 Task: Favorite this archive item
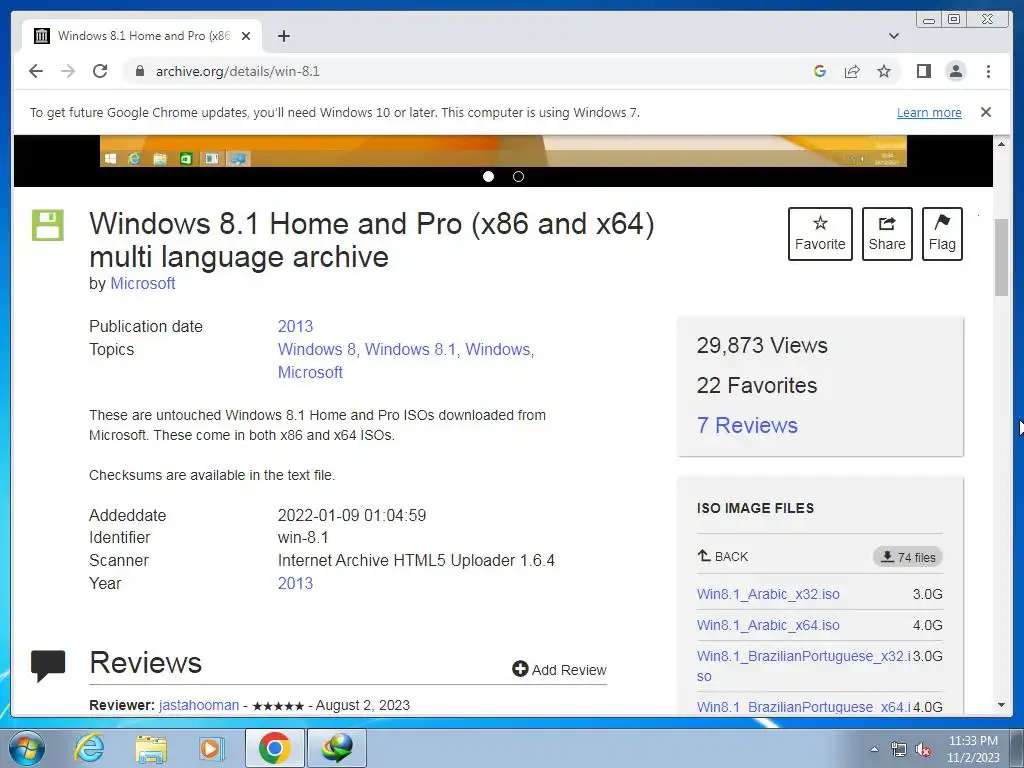pyautogui.click(x=820, y=234)
